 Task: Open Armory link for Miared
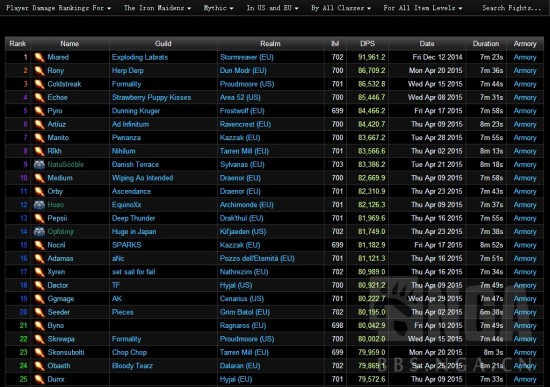click(x=525, y=57)
